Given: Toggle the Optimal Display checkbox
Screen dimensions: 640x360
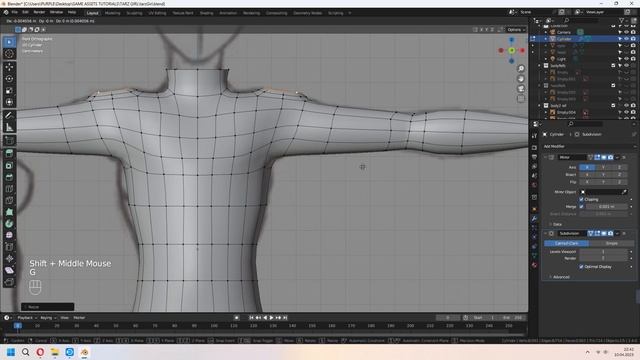Looking at the screenshot, I should click(x=581, y=267).
